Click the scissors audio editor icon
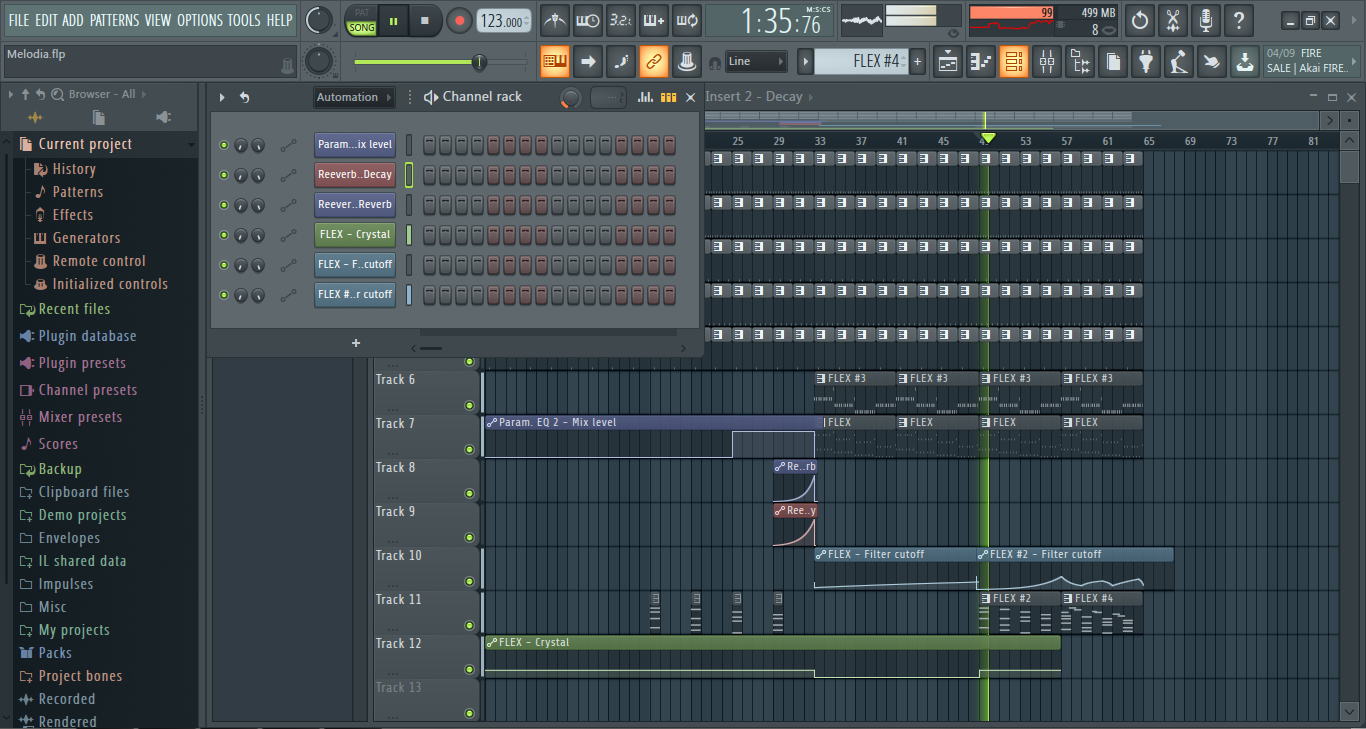This screenshot has width=1366, height=729. 1173,20
